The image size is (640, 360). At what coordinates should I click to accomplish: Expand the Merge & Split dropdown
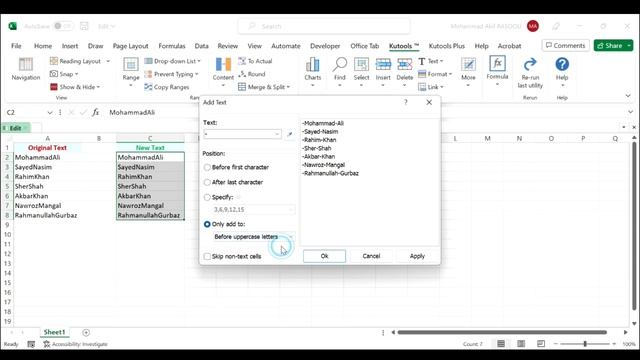(x=288, y=87)
